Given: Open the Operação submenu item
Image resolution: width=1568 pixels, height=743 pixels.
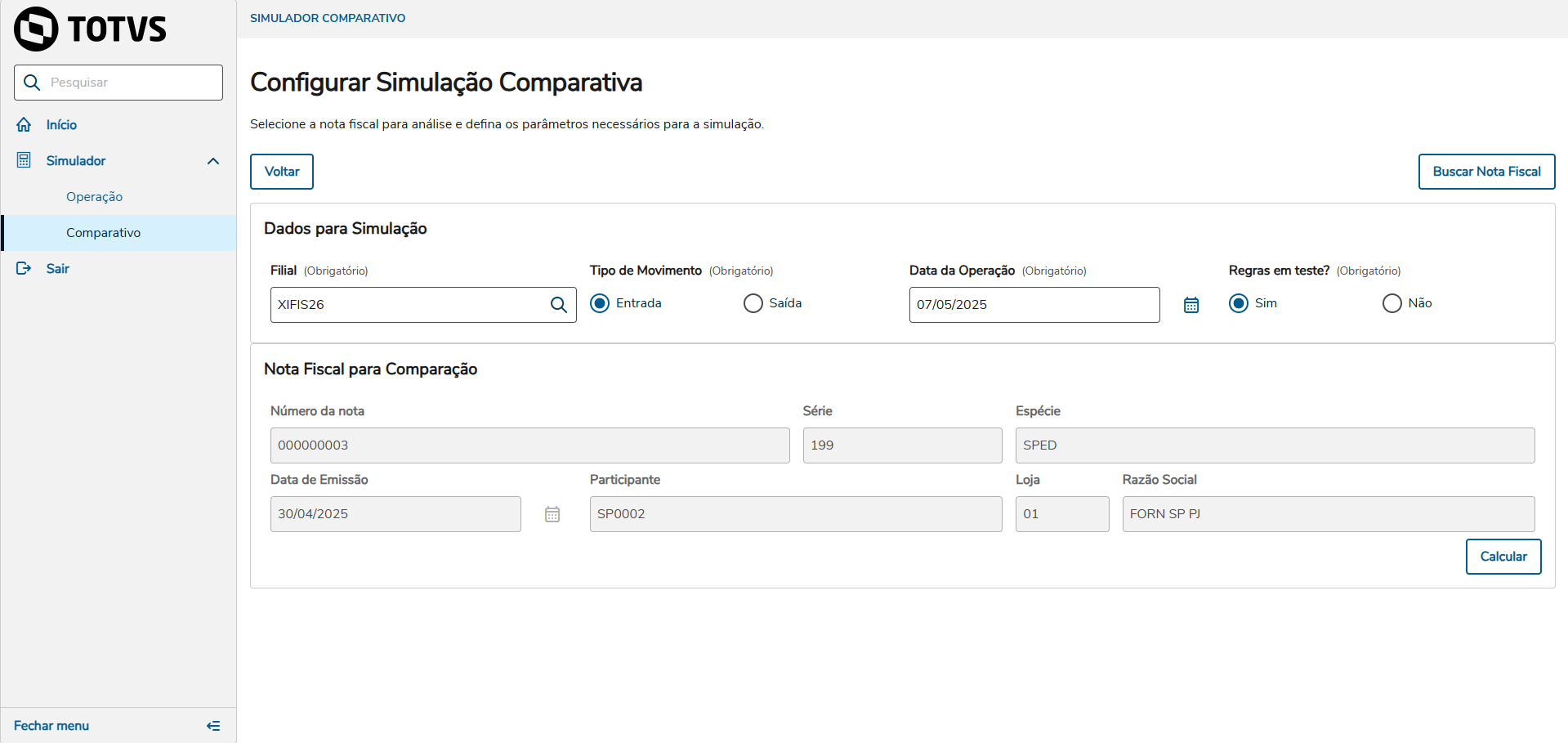Looking at the screenshot, I should (95, 197).
